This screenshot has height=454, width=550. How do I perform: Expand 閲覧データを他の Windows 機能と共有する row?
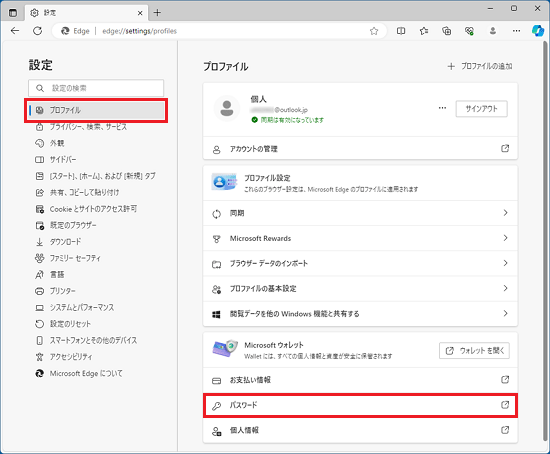click(360, 314)
